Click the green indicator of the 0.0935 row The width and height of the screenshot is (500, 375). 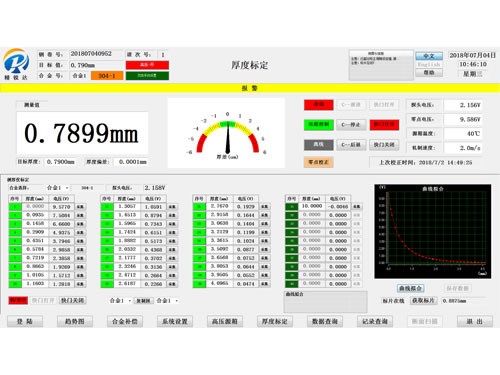tap(15, 215)
